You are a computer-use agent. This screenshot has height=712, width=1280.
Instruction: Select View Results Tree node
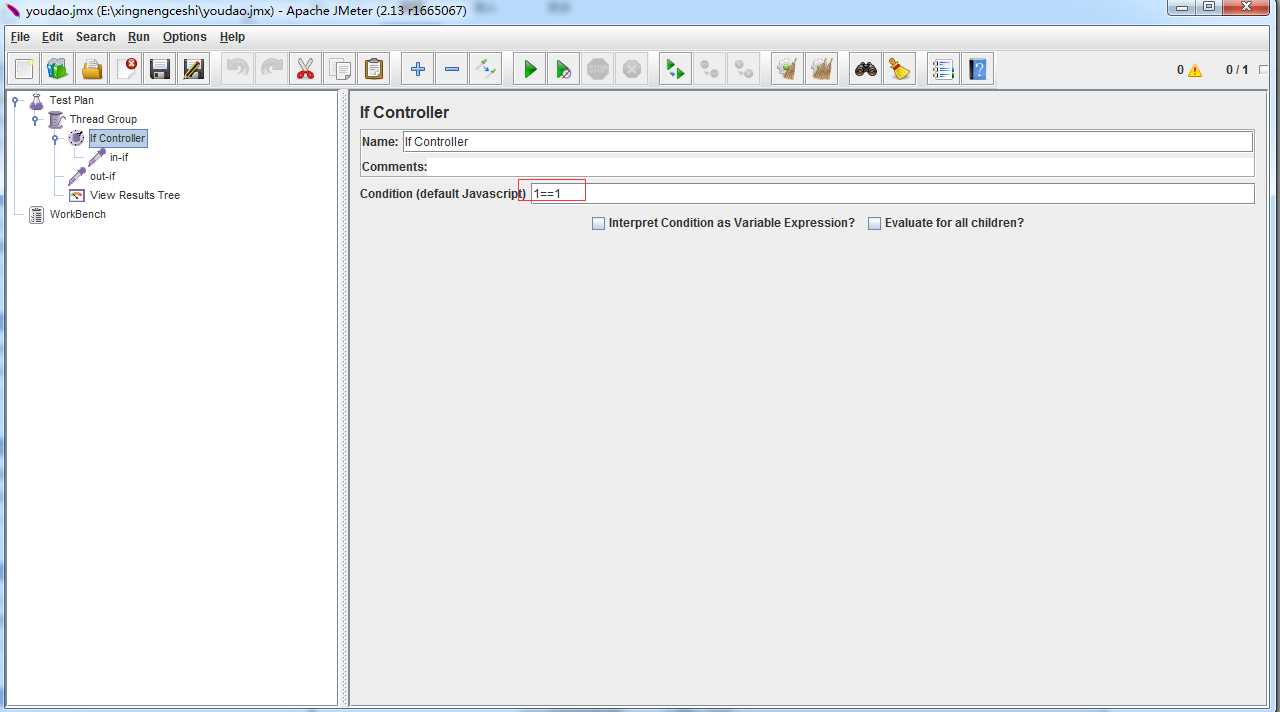[135, 195]
